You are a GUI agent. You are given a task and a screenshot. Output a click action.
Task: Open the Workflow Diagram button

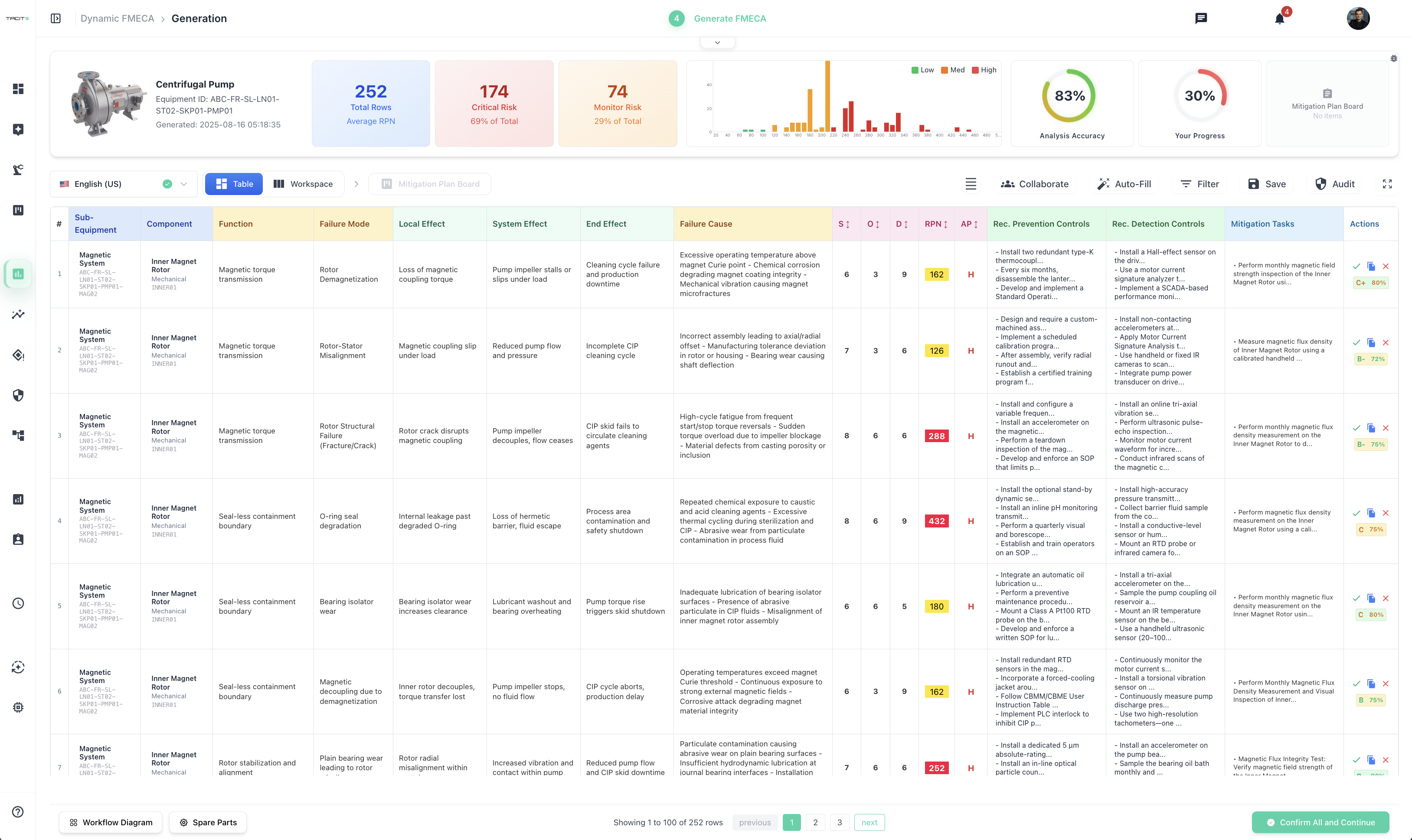[111, 823]
